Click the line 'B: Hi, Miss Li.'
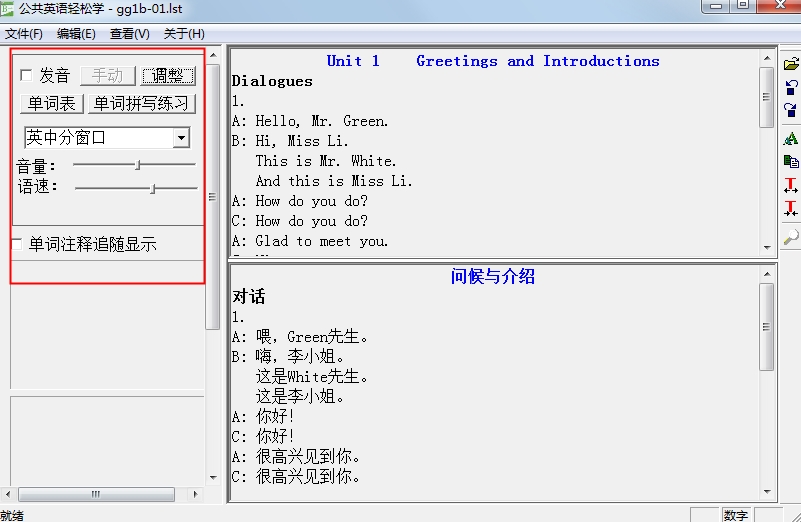 click(x=290, y=141)
